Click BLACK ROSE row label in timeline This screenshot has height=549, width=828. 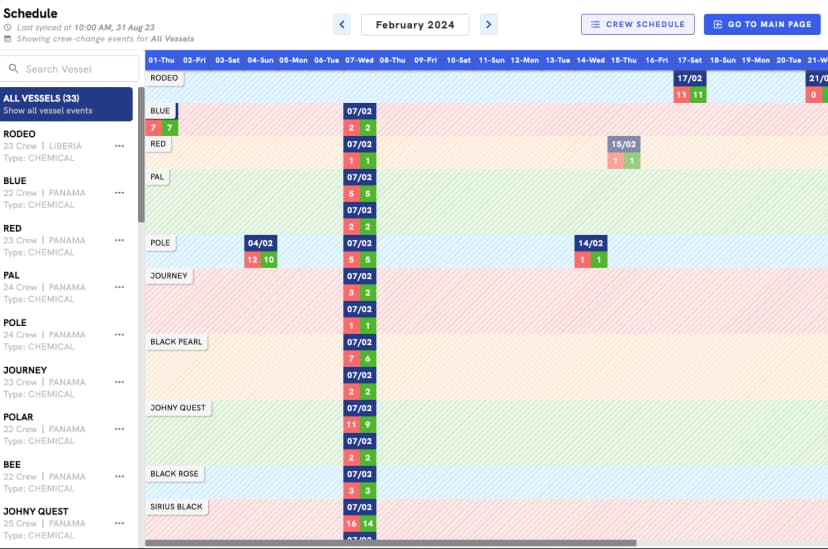[174, 474]
